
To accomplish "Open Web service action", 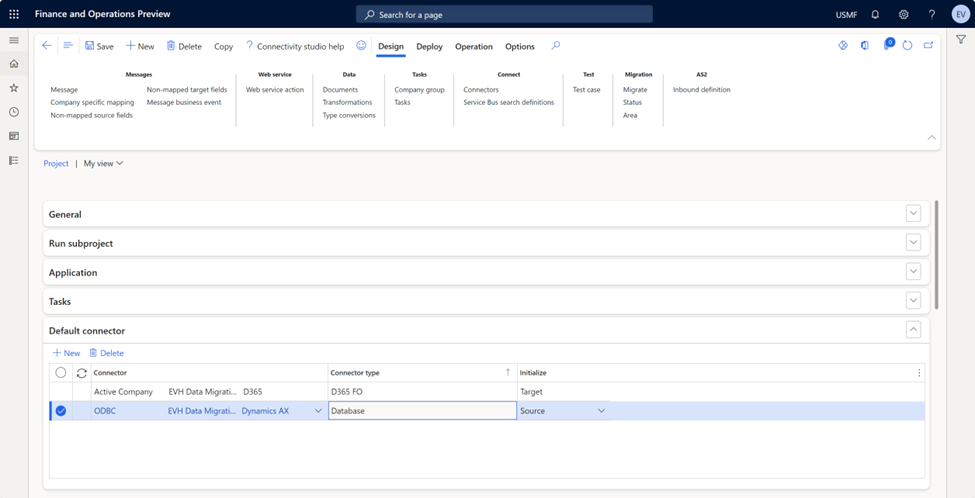I will [x=275, y=90].
